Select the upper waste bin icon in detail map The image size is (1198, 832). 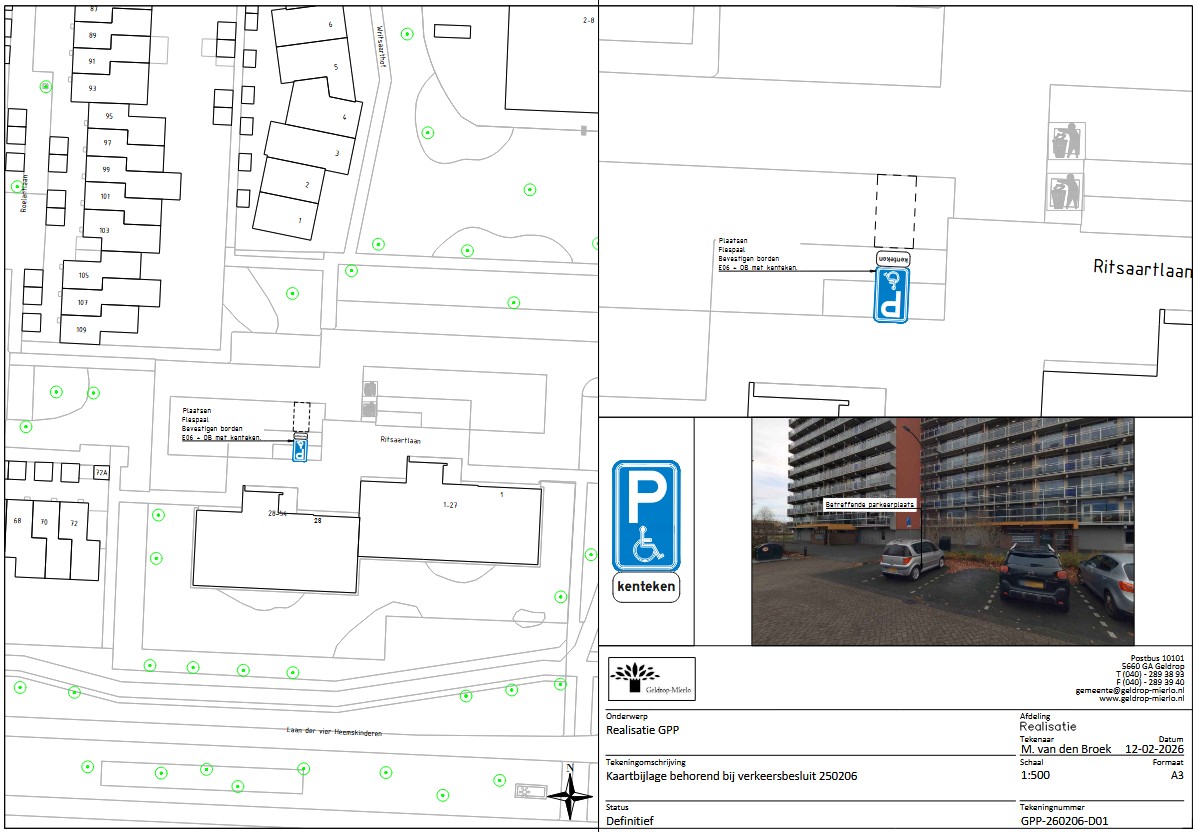pyautogui.click(x=1065, y=141)
